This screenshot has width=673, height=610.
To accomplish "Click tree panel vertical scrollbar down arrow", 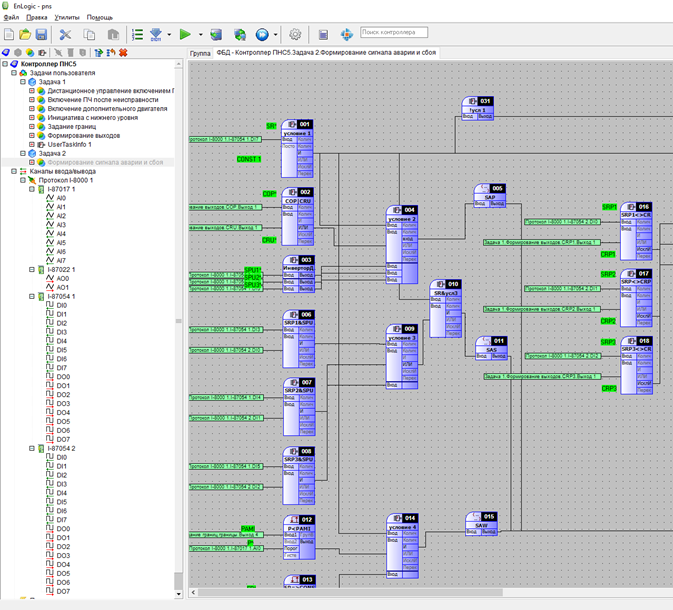I will [x=179, y=594].
